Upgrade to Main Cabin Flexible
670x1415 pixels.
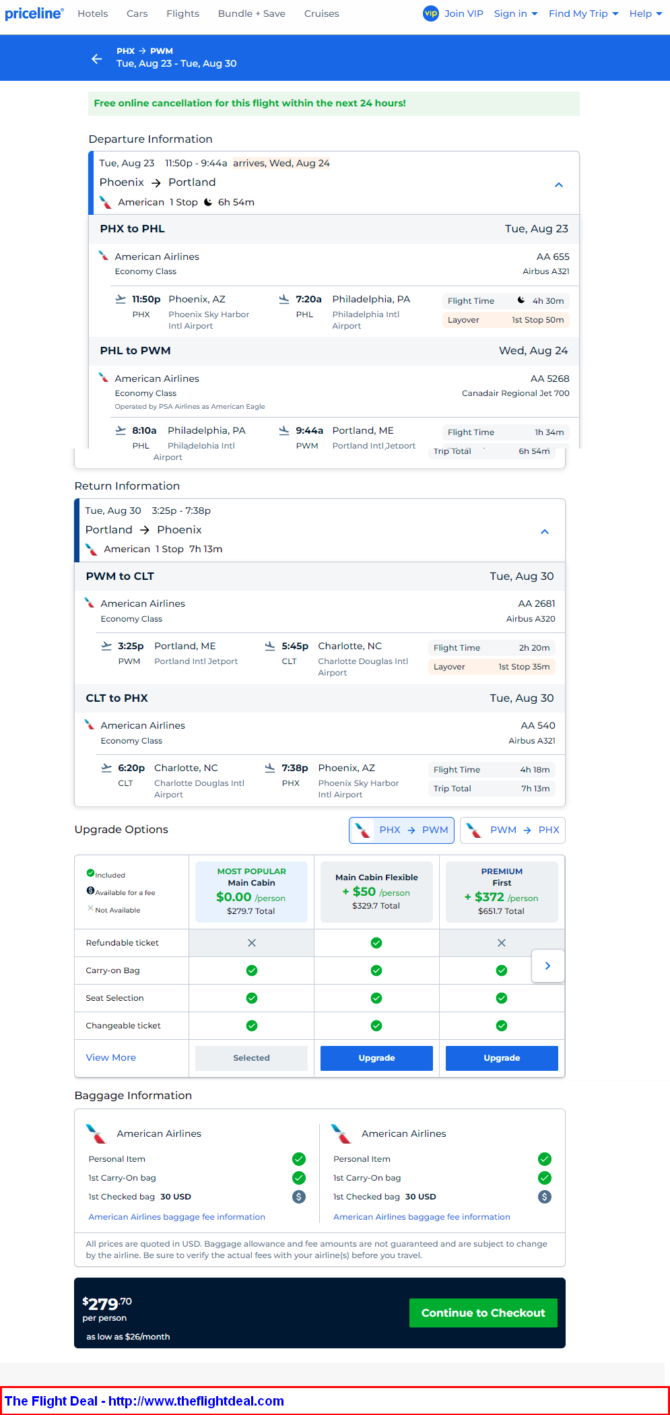click(x=376, y=1058)
